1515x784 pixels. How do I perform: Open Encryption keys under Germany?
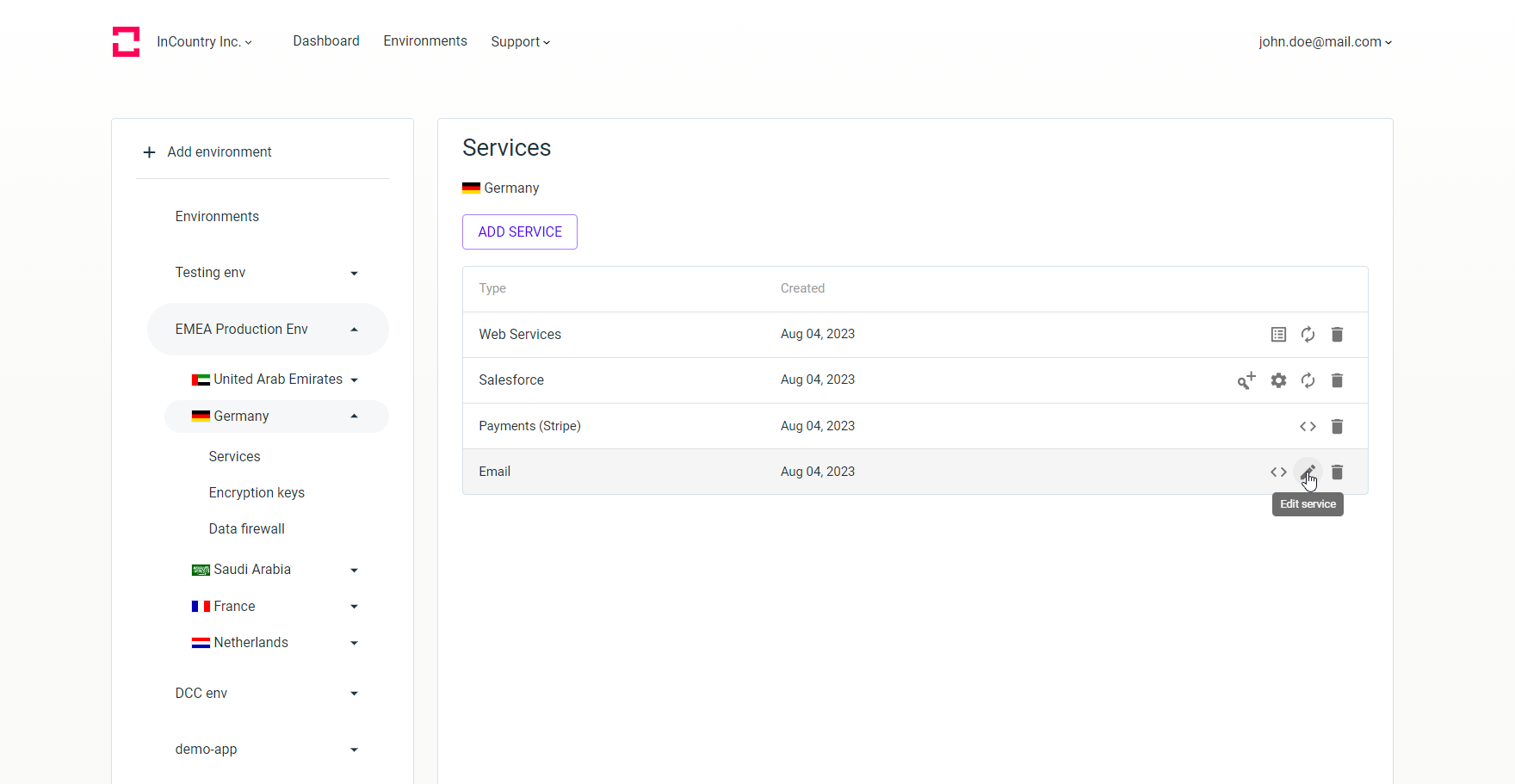pos(257,492)
